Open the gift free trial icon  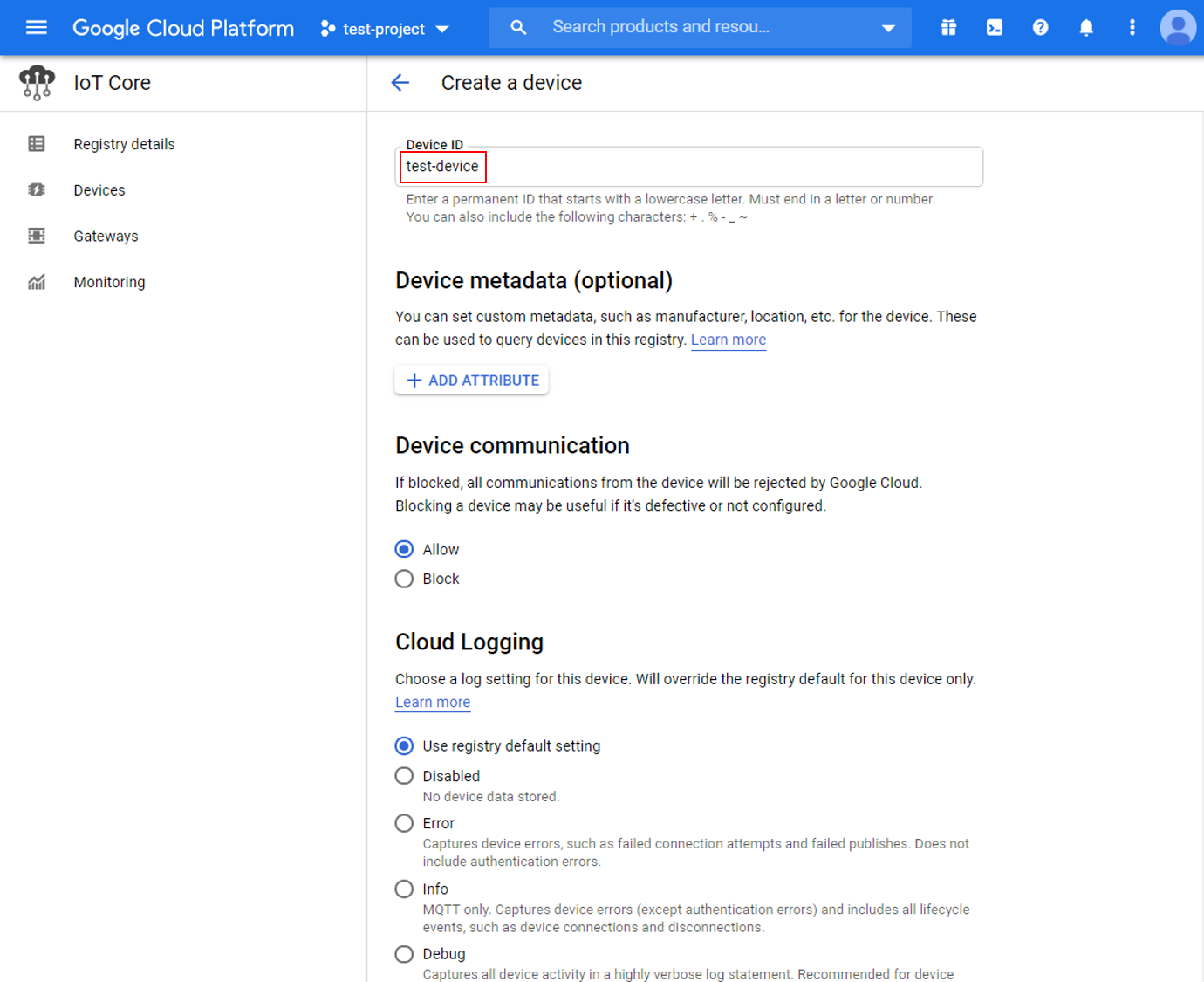[948, 28]
